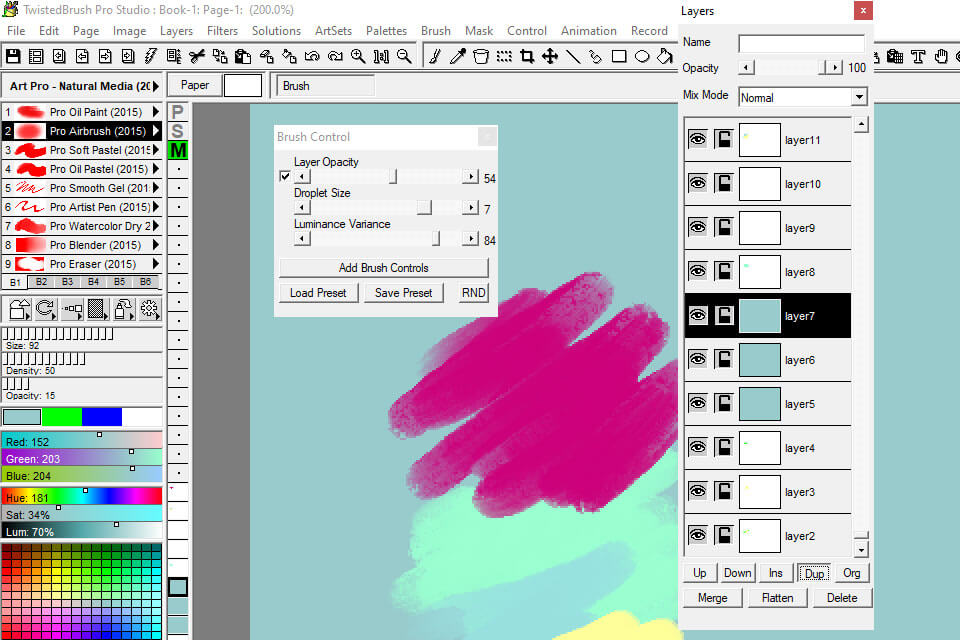This screenshot has width=960, height=640.
Task: Select the Brush tool icon
Action: [x=435, y=56]
